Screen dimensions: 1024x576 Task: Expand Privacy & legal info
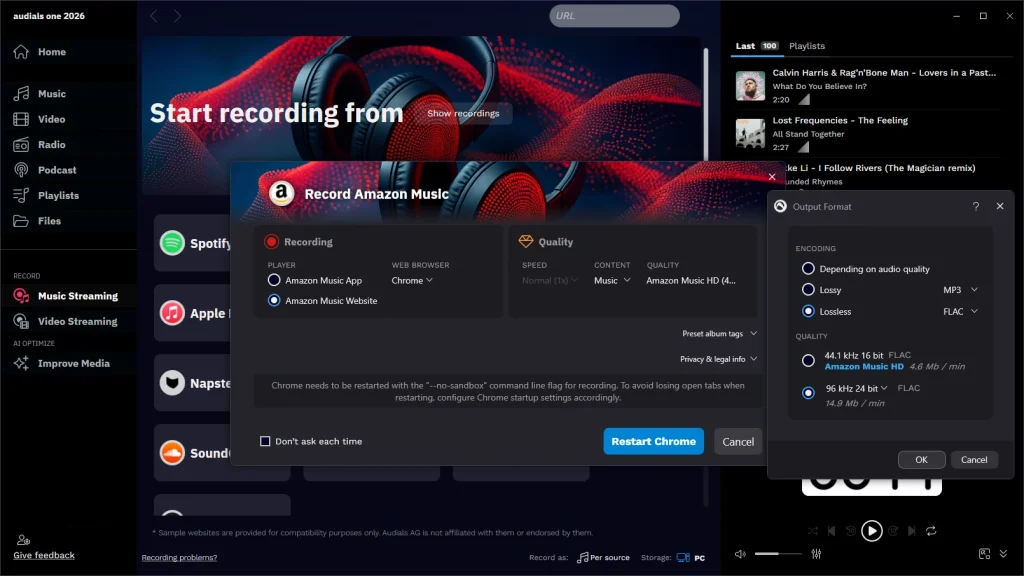click(718, 359)
